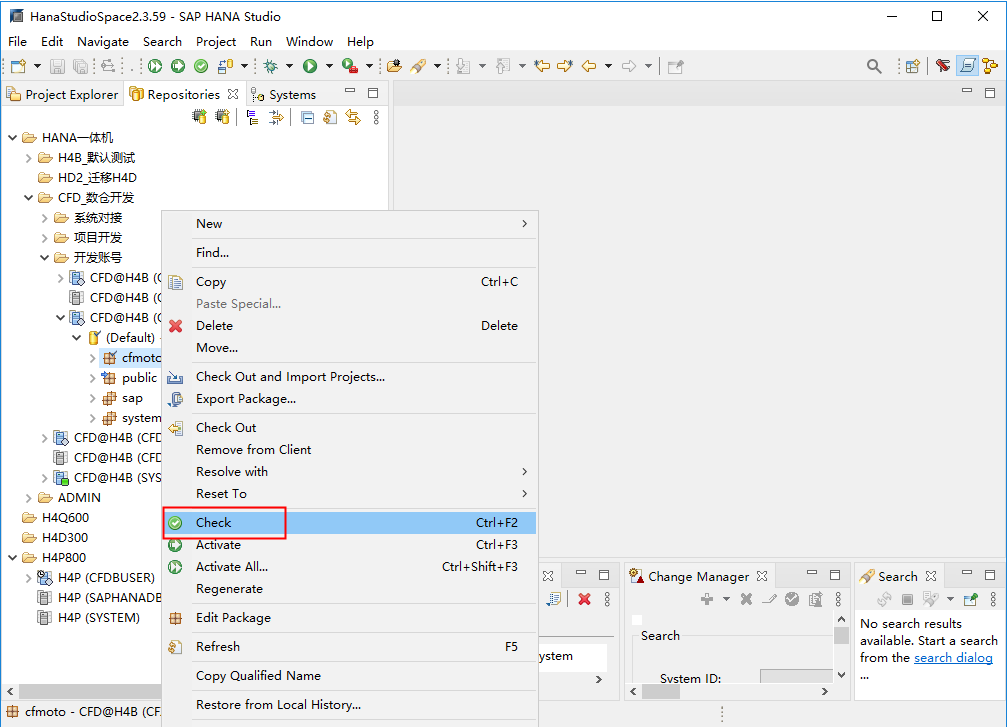Click the pin icon in Search panel
Viewport: 1007px width, 727px height.
pos(971,599)
